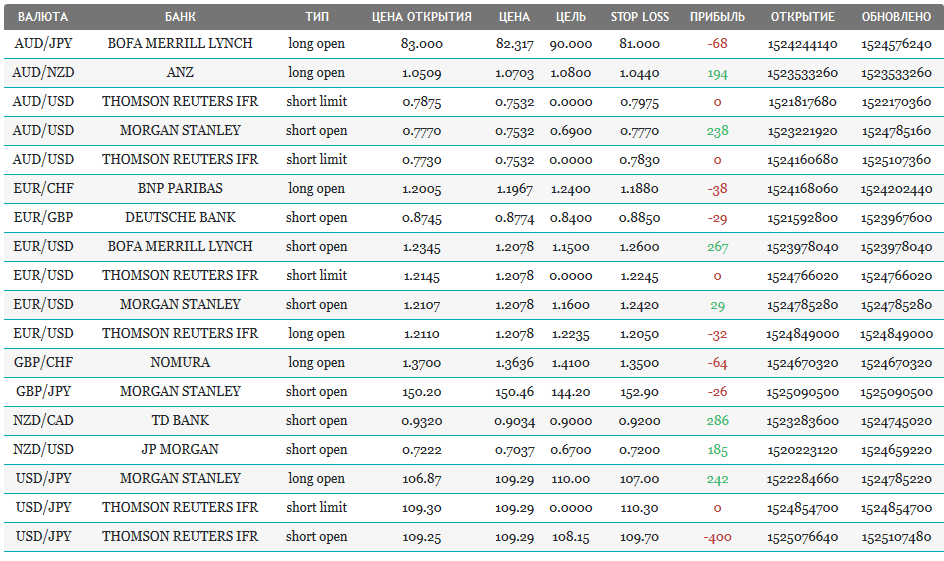Click the NOMURA bank name
This screenshot has height=561, width=944.
pos(180,362)
